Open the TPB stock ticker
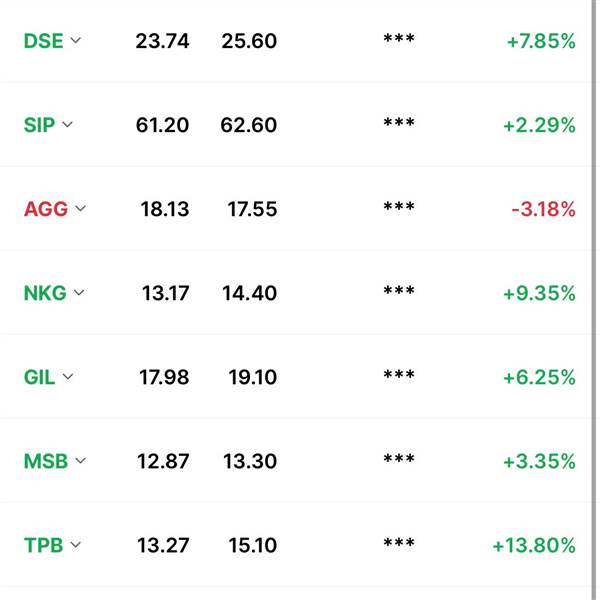 tap(43, 545)
